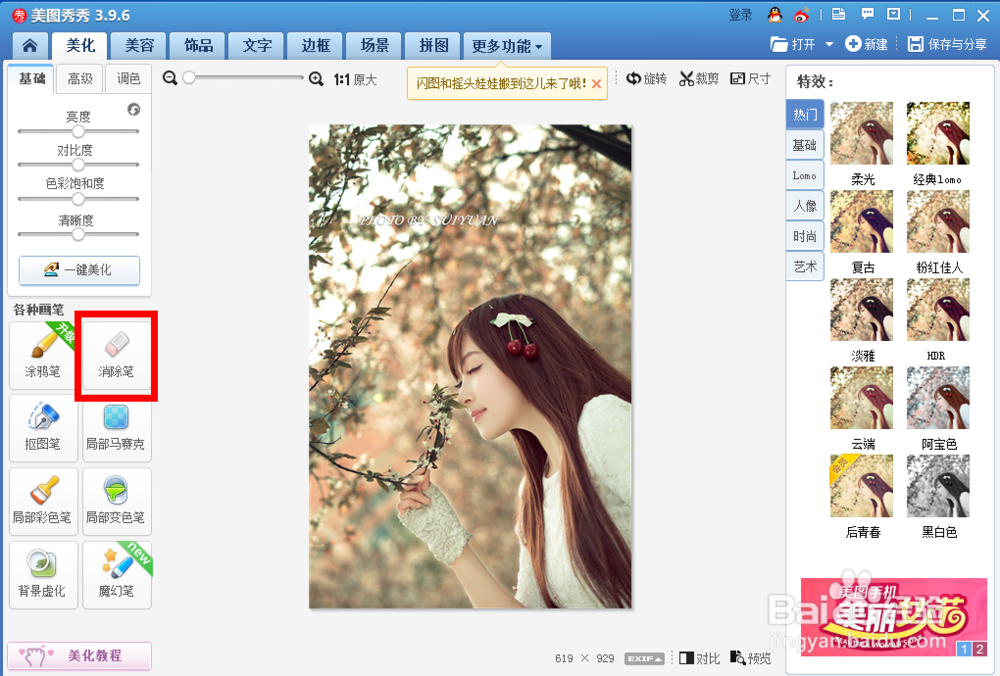Switch to the 边框 tab

[x=316, y=45]
